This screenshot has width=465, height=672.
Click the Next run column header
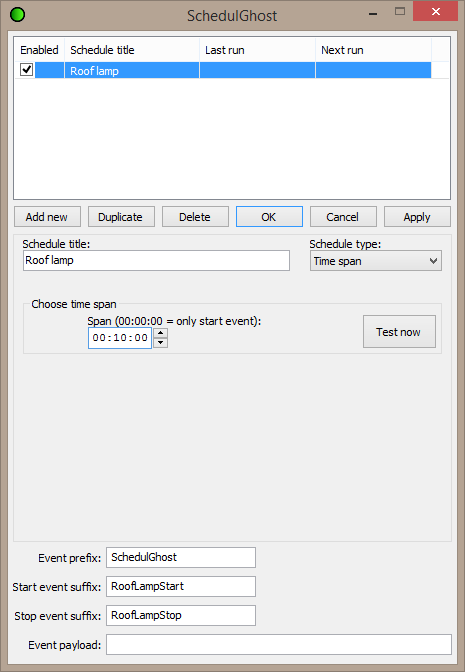[373, 50]
